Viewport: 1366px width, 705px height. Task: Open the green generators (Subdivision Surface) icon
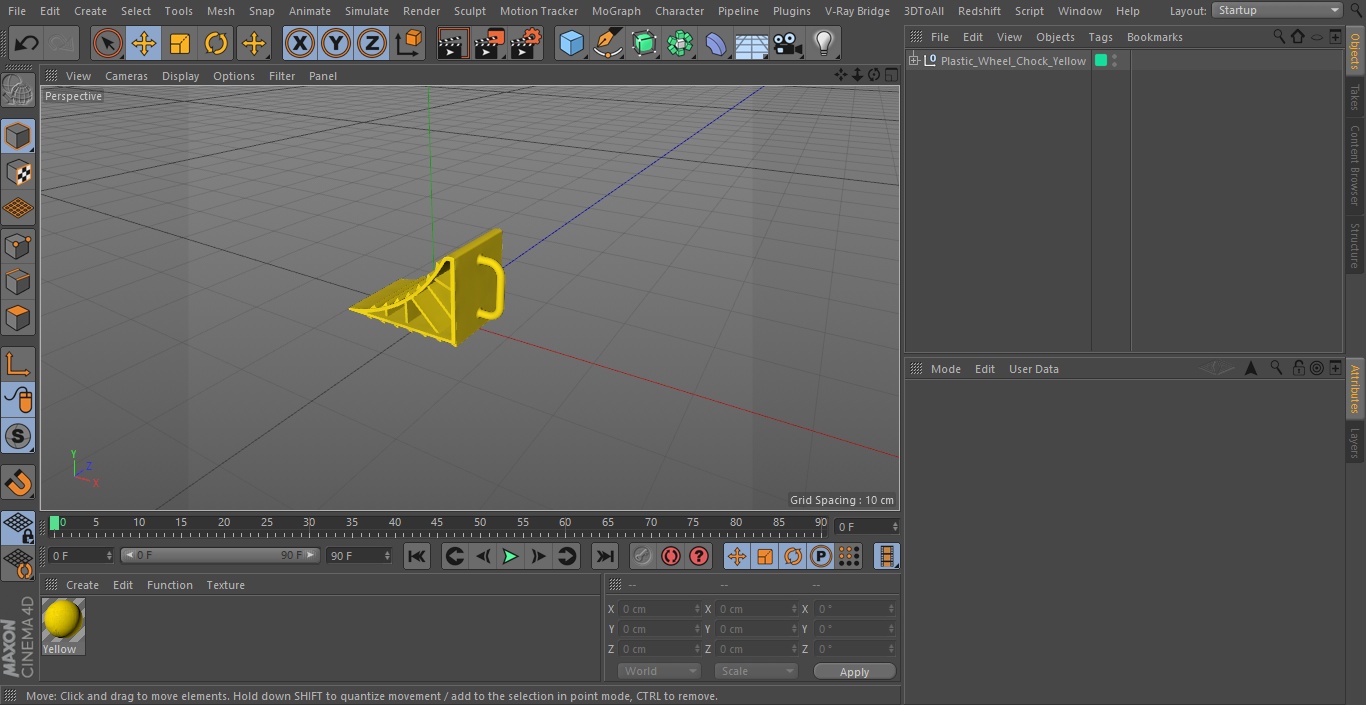coord(644,43)
